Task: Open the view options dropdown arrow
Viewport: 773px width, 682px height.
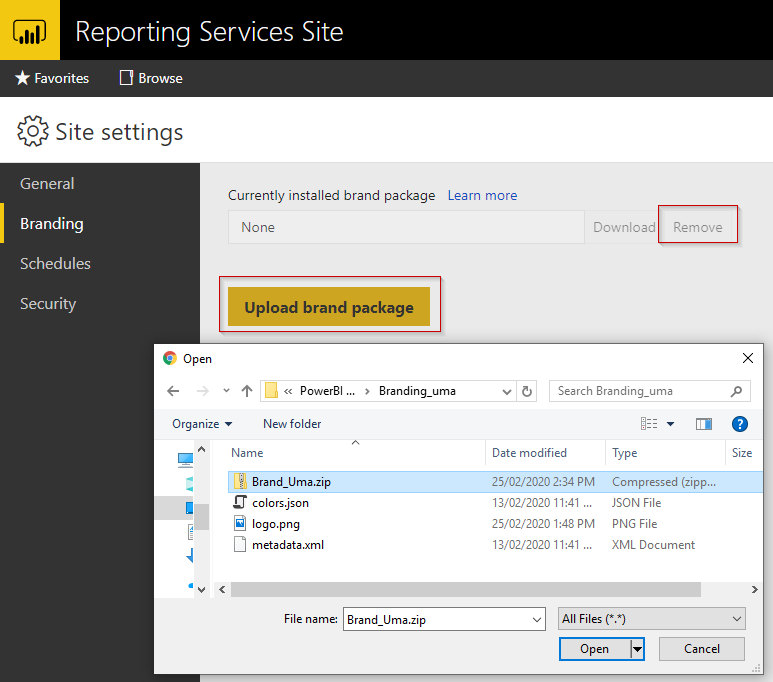Action: (670, 424)
